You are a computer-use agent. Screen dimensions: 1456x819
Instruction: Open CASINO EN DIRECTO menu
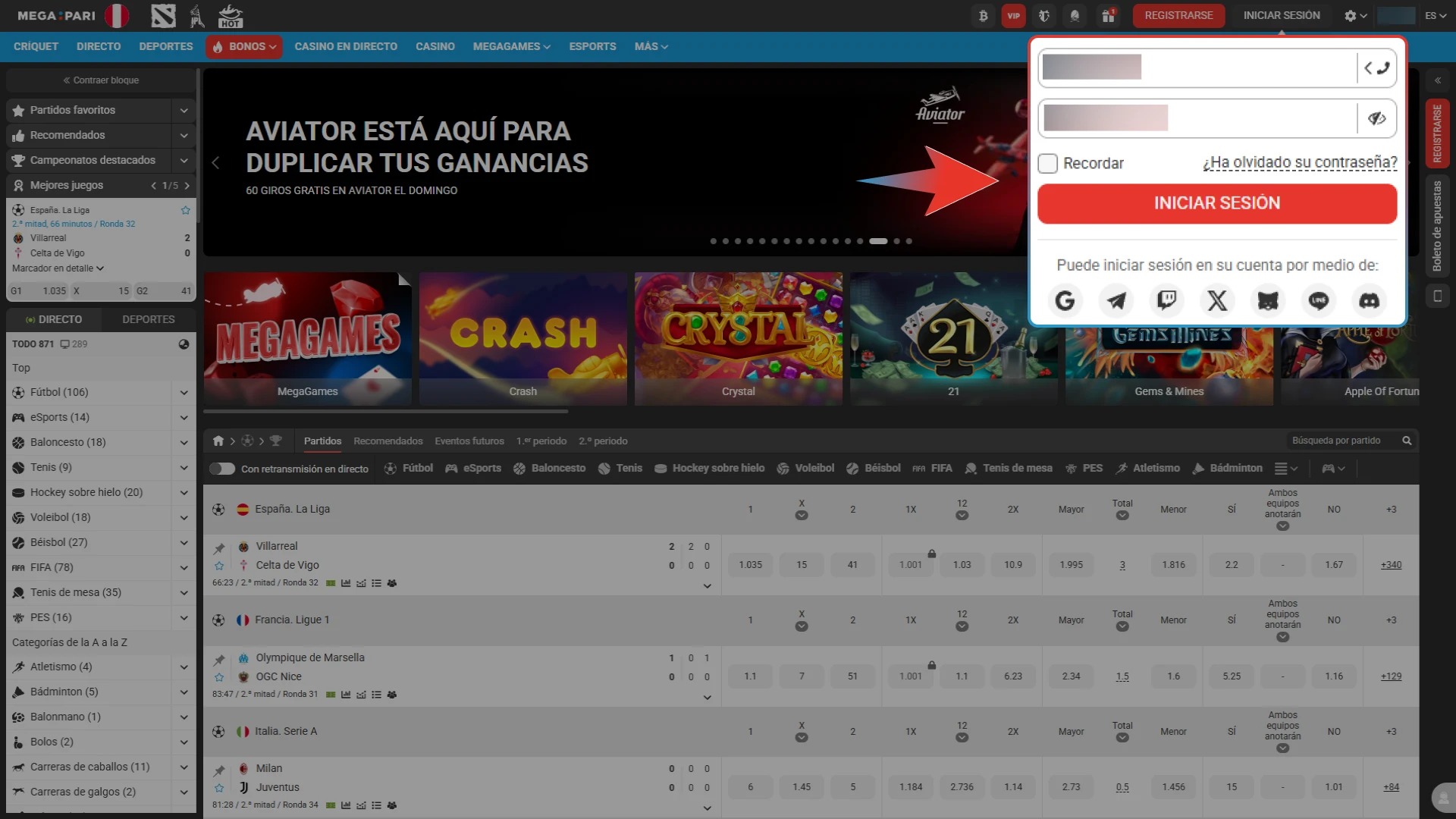pyautogui.click(x=346, y=47)
